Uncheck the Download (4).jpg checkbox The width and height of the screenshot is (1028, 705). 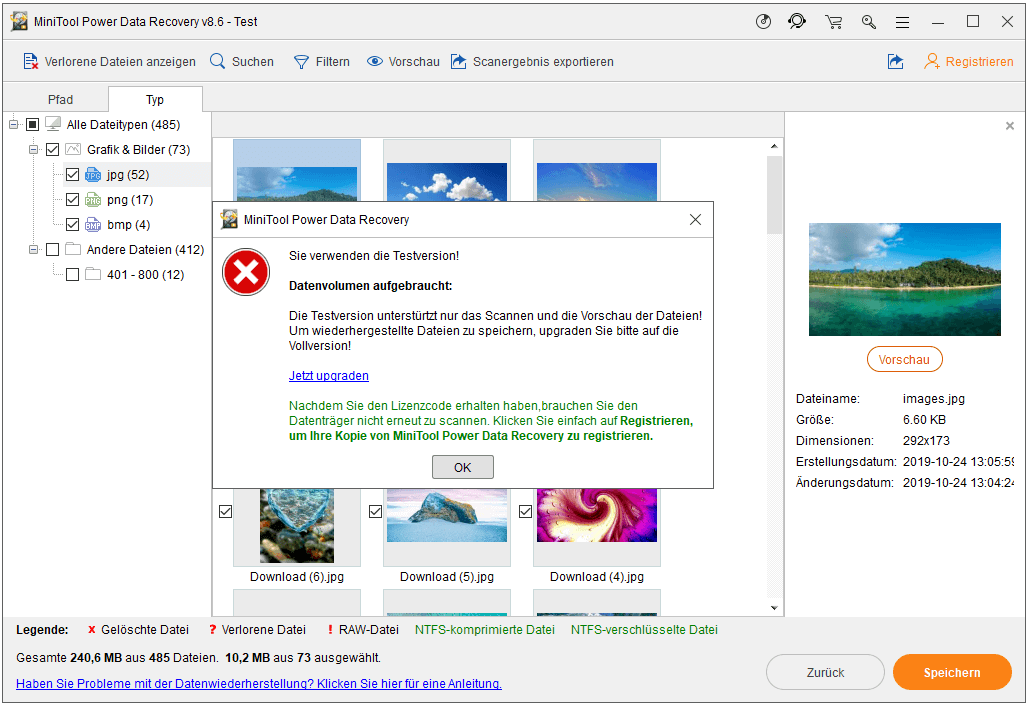[526, 512]
